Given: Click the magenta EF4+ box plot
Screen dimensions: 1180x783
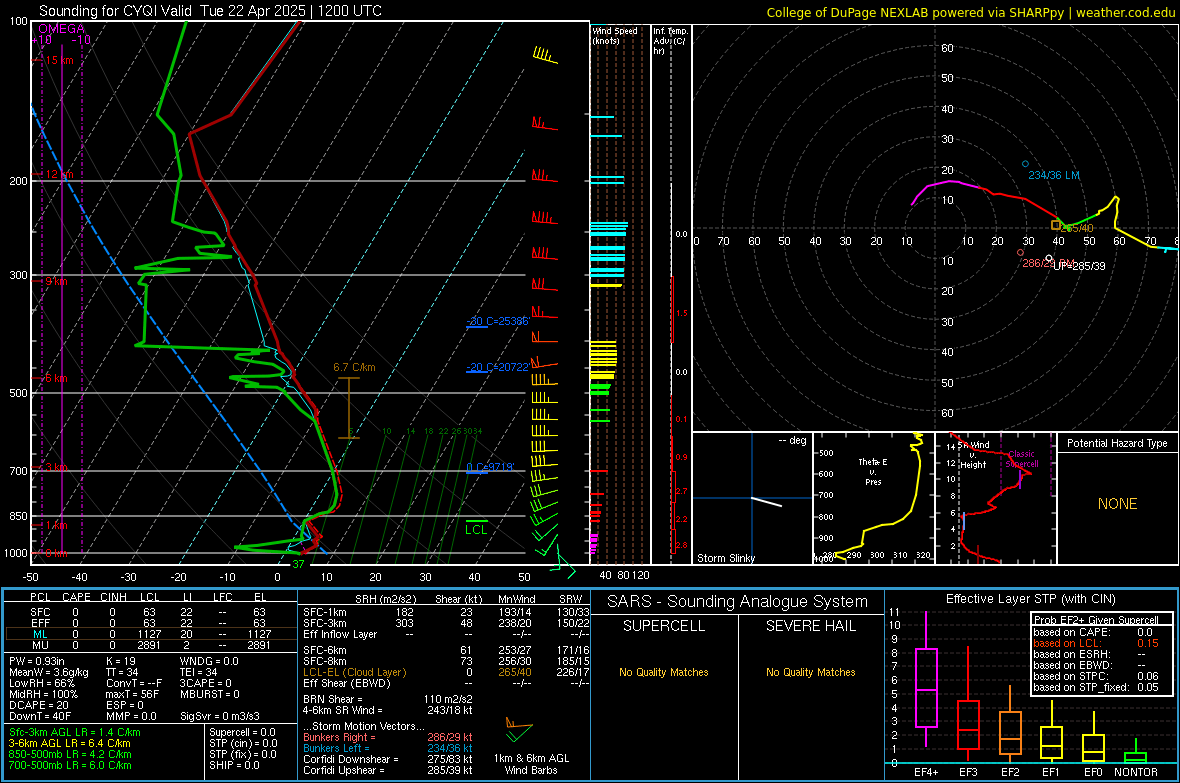Looking at the screenshot, I should [926, 680].
